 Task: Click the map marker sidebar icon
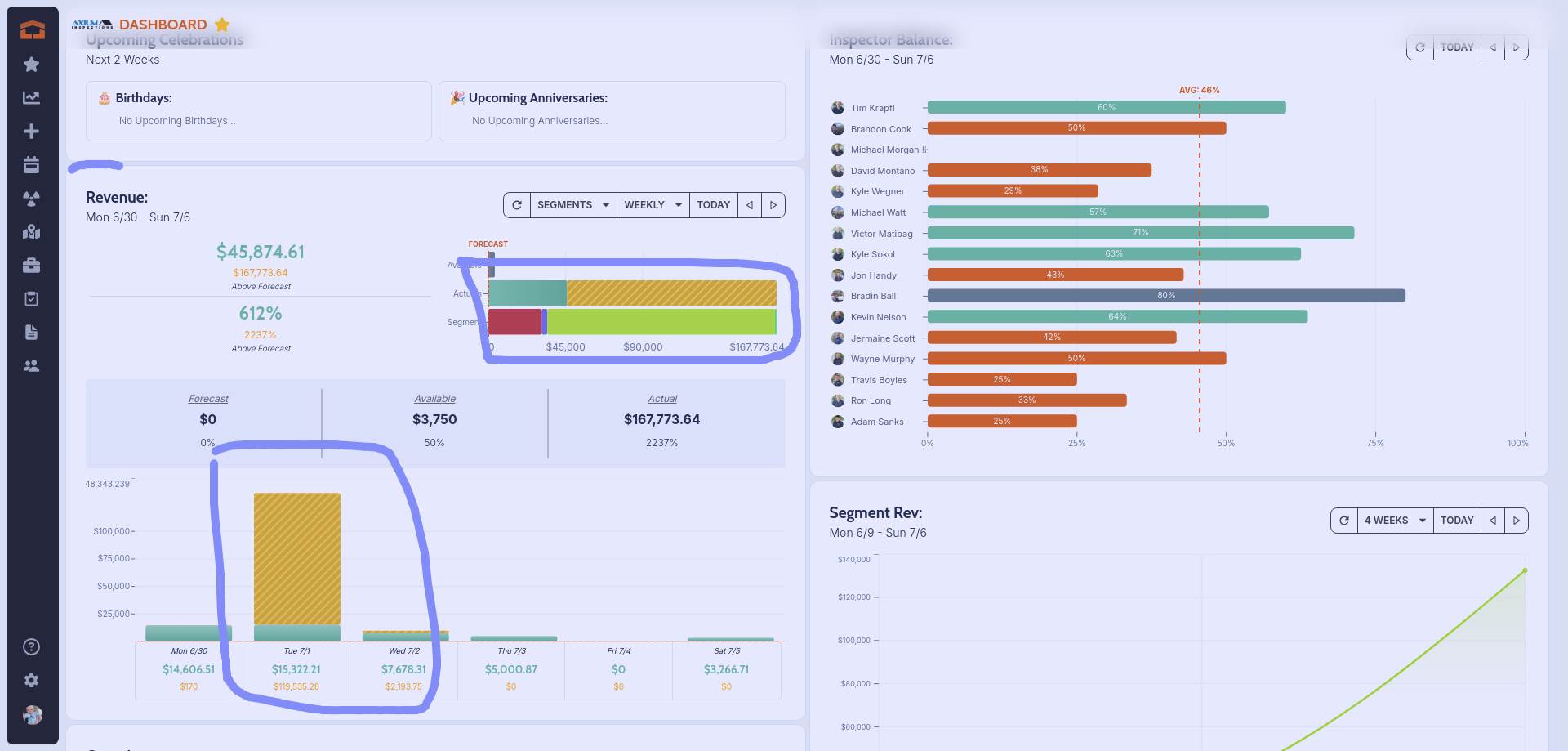(31, 232)
